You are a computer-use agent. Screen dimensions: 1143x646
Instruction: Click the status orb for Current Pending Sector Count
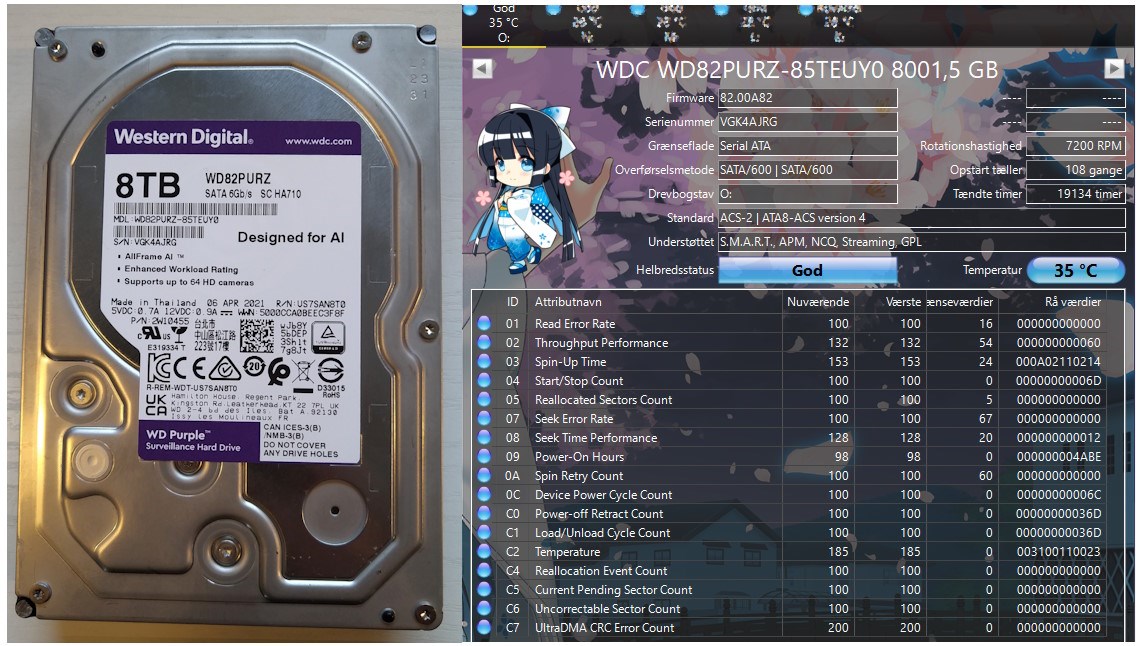[x=484, y=588]
